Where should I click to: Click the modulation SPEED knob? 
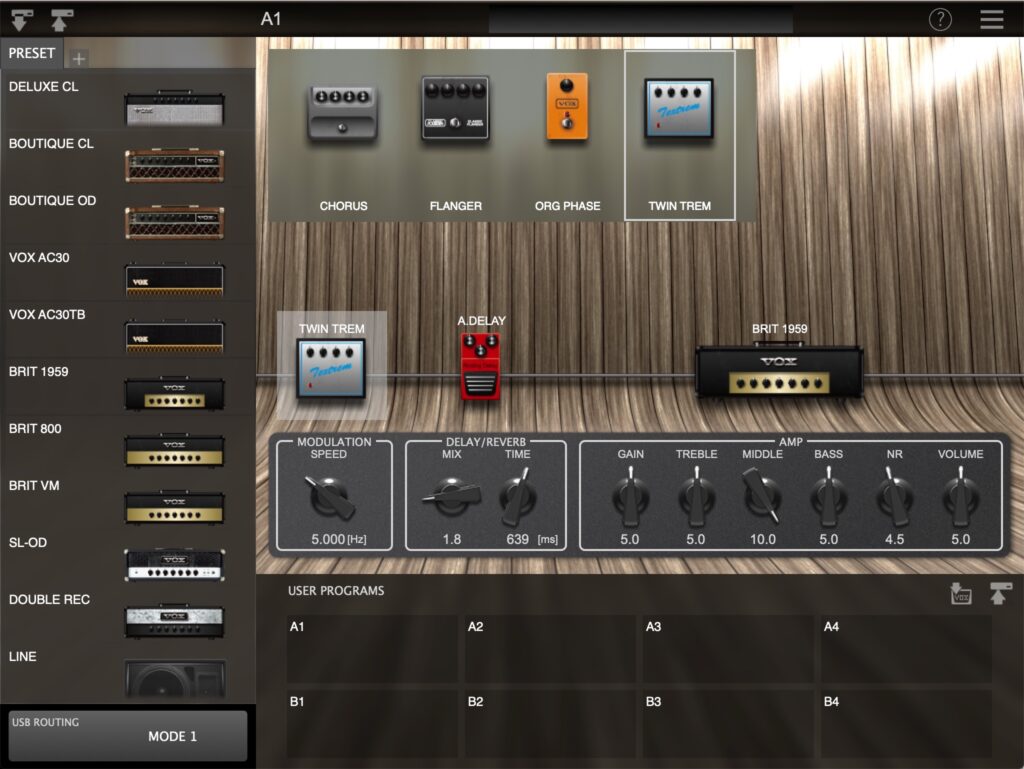(x=328, y=497)
